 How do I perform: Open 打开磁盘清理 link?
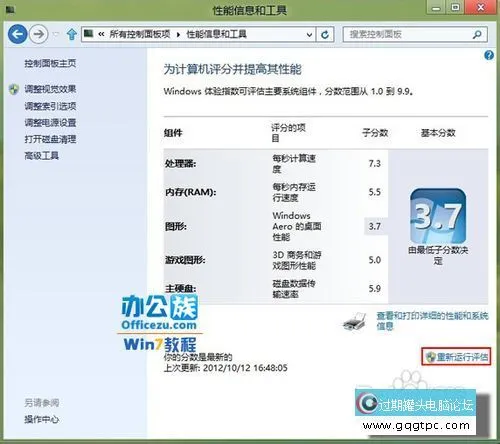click(50, 139)
